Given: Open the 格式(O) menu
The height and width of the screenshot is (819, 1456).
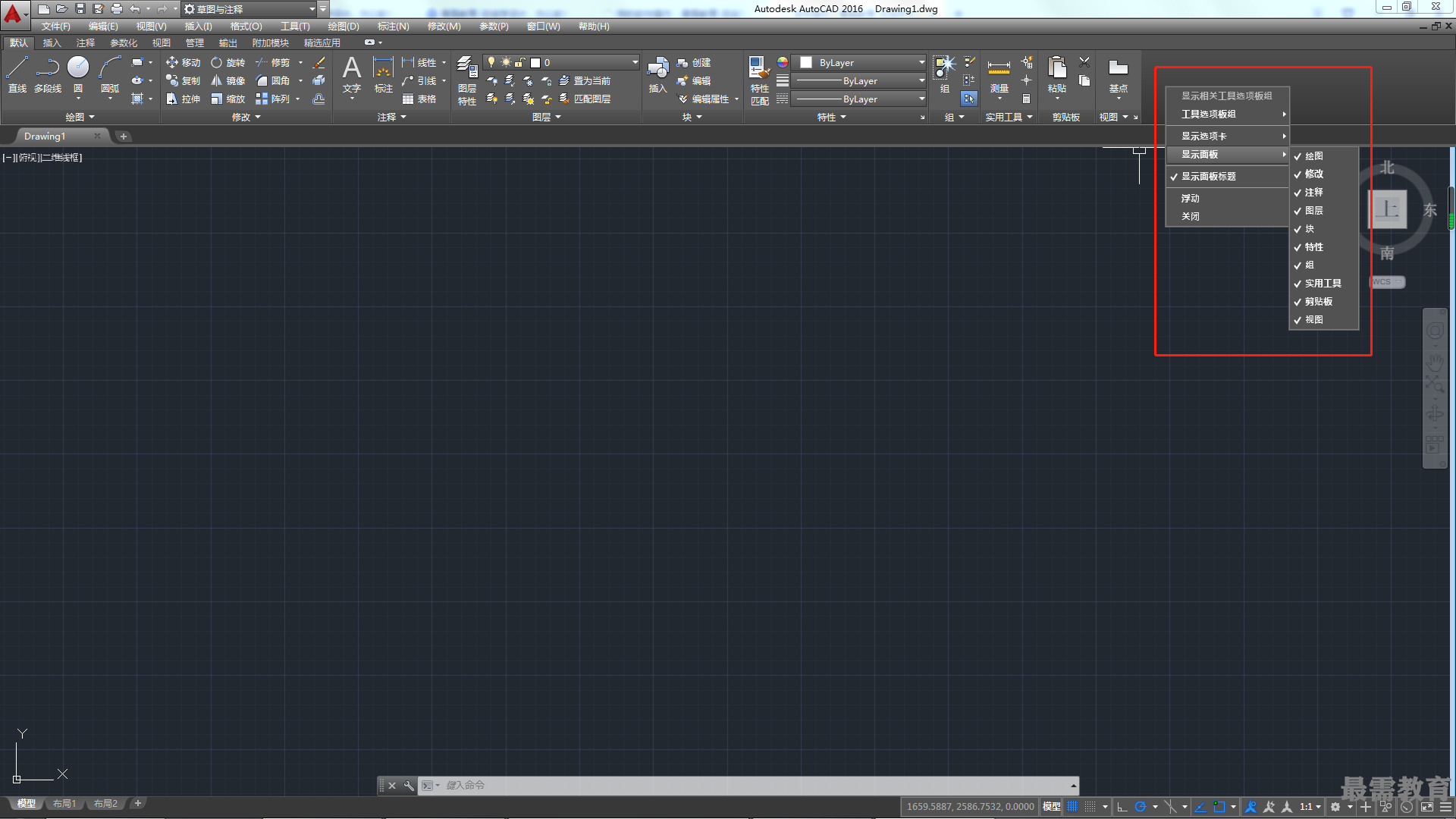Looking at the screenshot, I should point(246,27).
